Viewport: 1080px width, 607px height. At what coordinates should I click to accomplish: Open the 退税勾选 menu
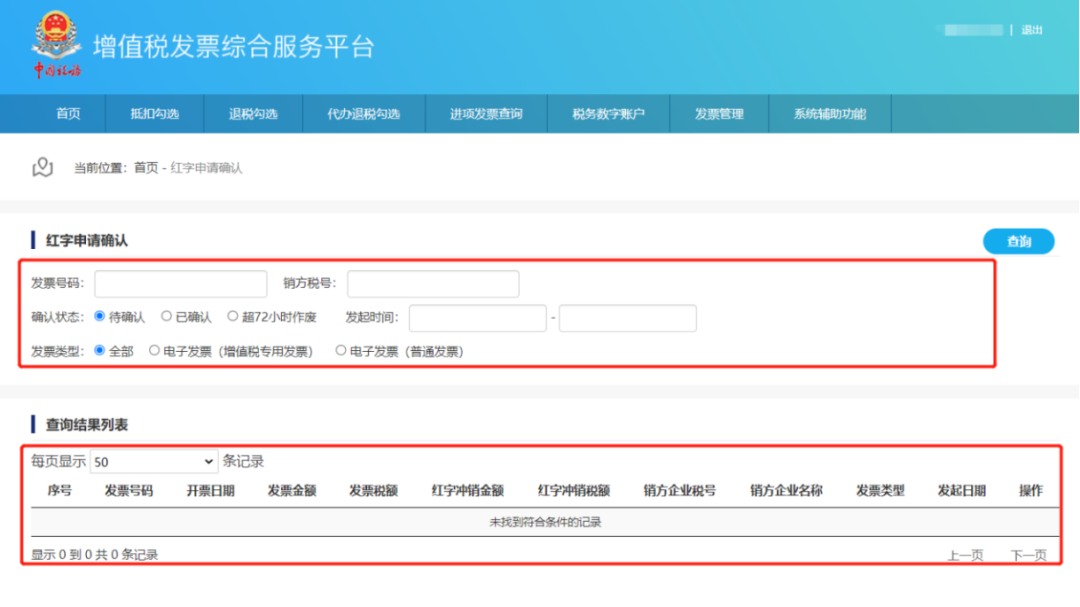(x=253, y=114)
